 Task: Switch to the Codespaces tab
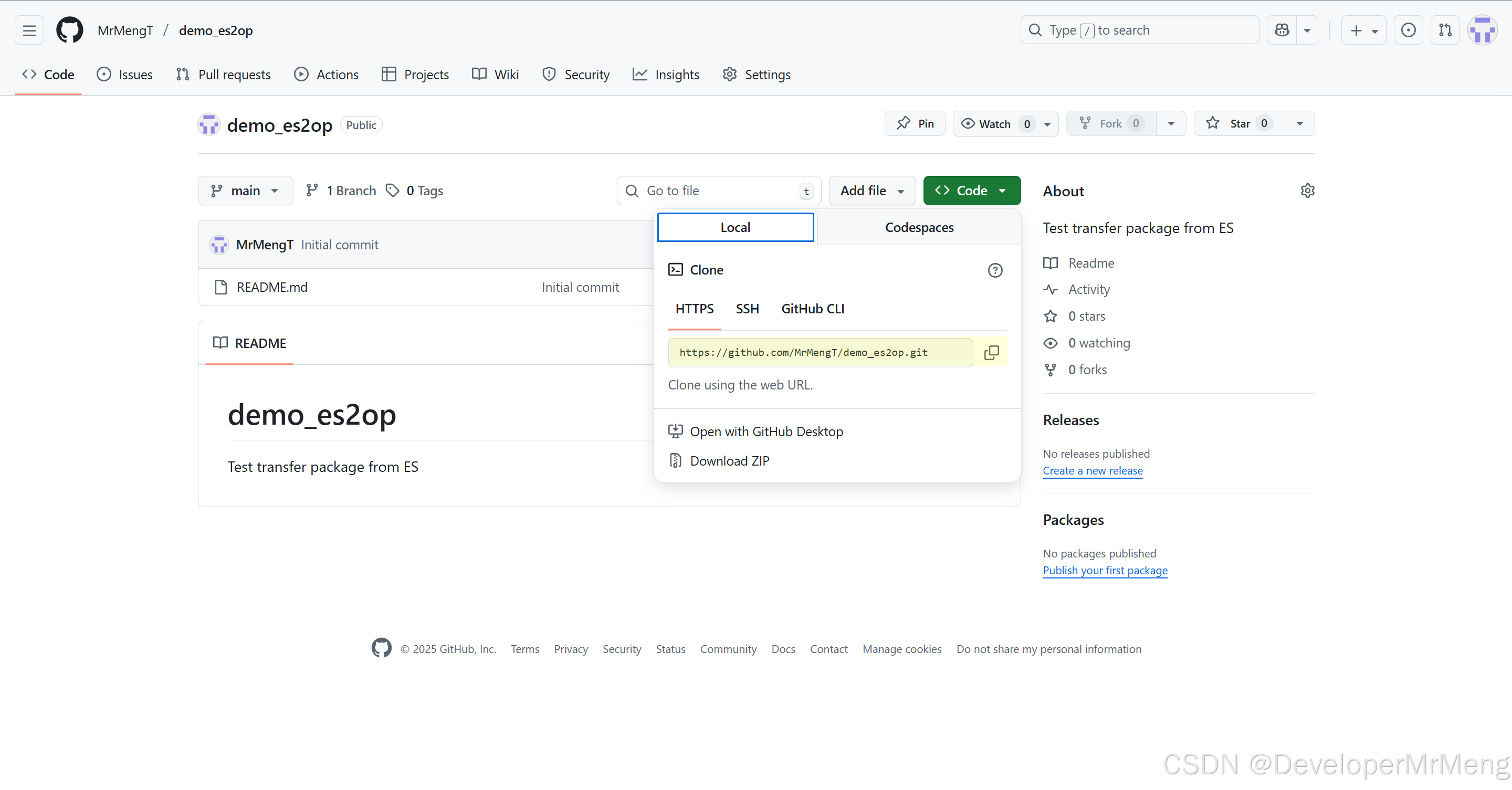click(x=919, y=227)
